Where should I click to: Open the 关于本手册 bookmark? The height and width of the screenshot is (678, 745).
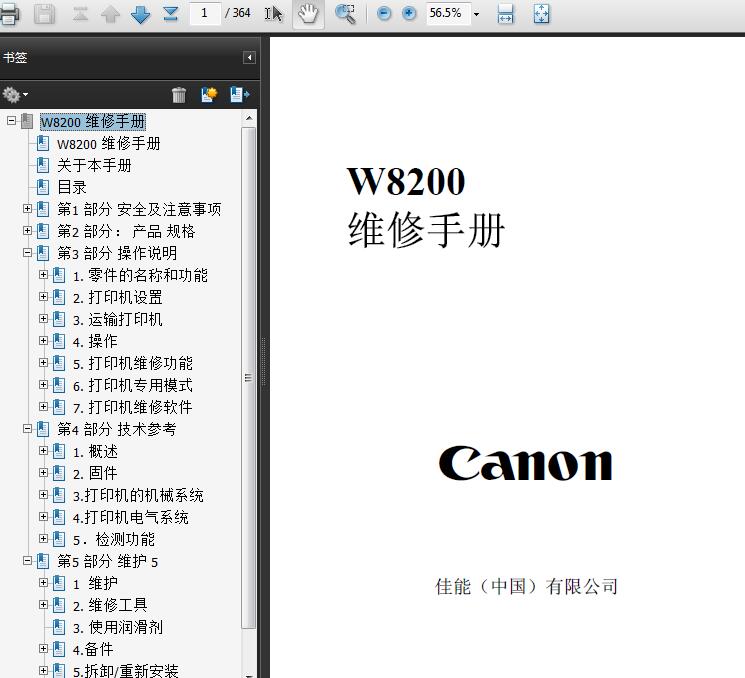(x=93, y=165)
